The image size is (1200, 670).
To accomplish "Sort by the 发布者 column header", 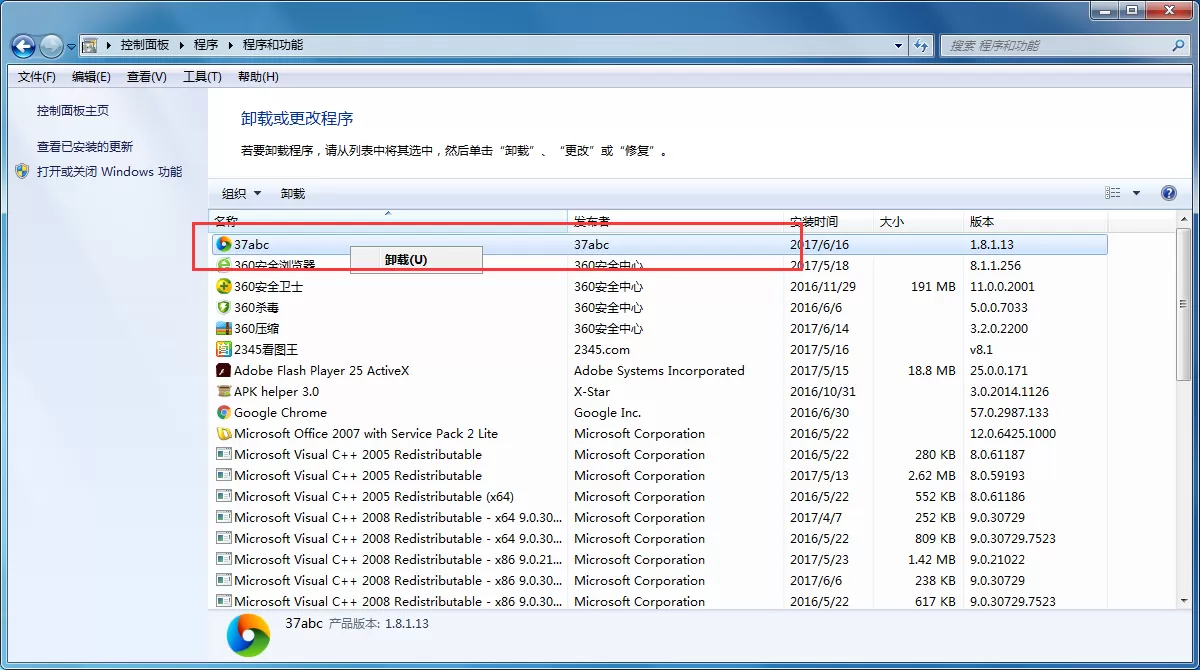I will [676, 221].
